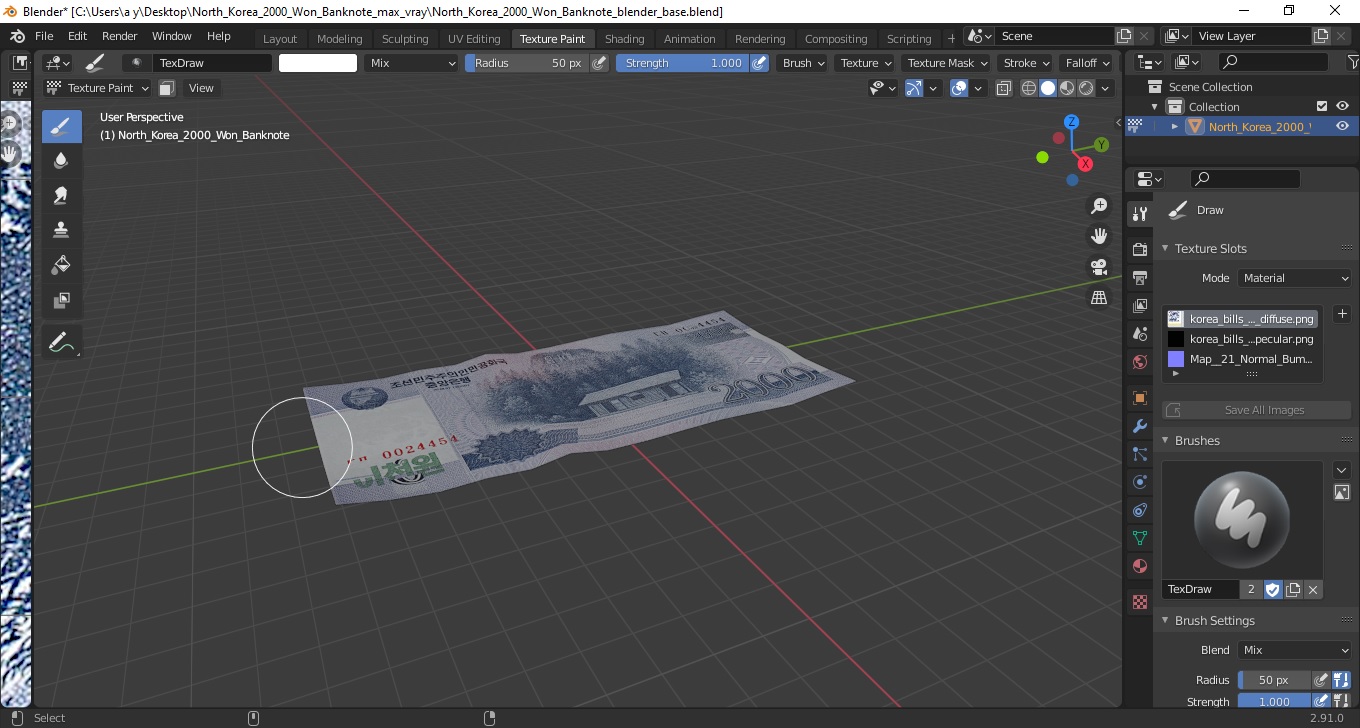Open the File menu
The height and width of the screenshot is (728, 1360).
point(44,36)
